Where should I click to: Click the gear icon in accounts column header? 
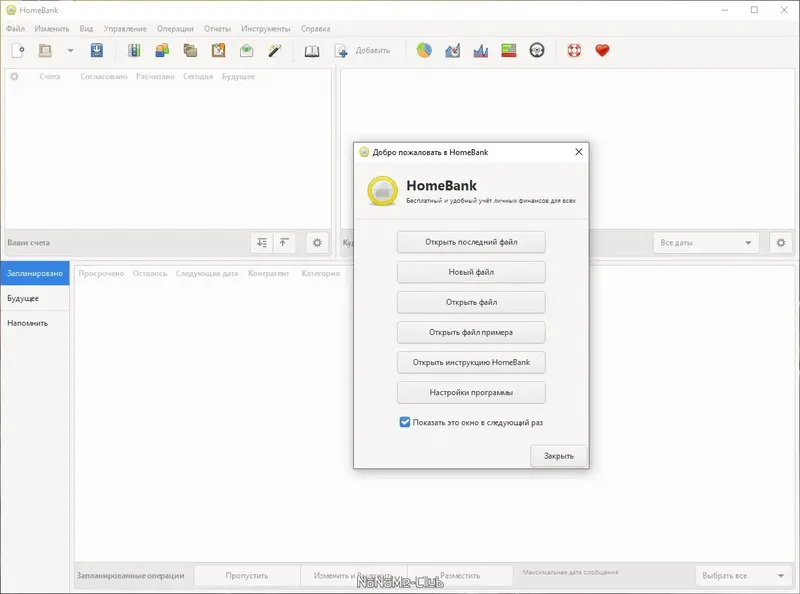pyautogui.click(x=14, y=76)
